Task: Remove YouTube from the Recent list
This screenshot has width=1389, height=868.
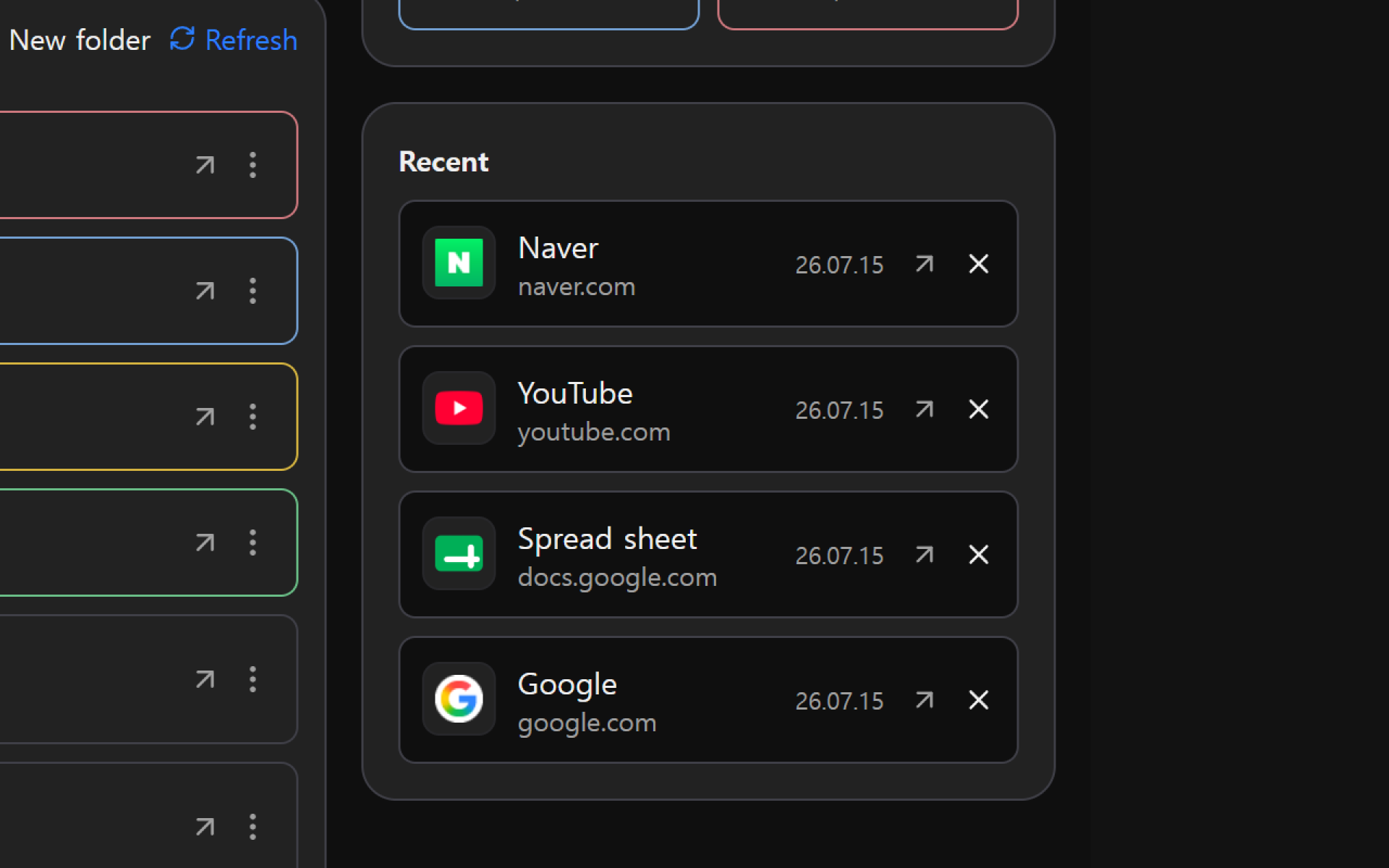Action: [x=978, y=409]
